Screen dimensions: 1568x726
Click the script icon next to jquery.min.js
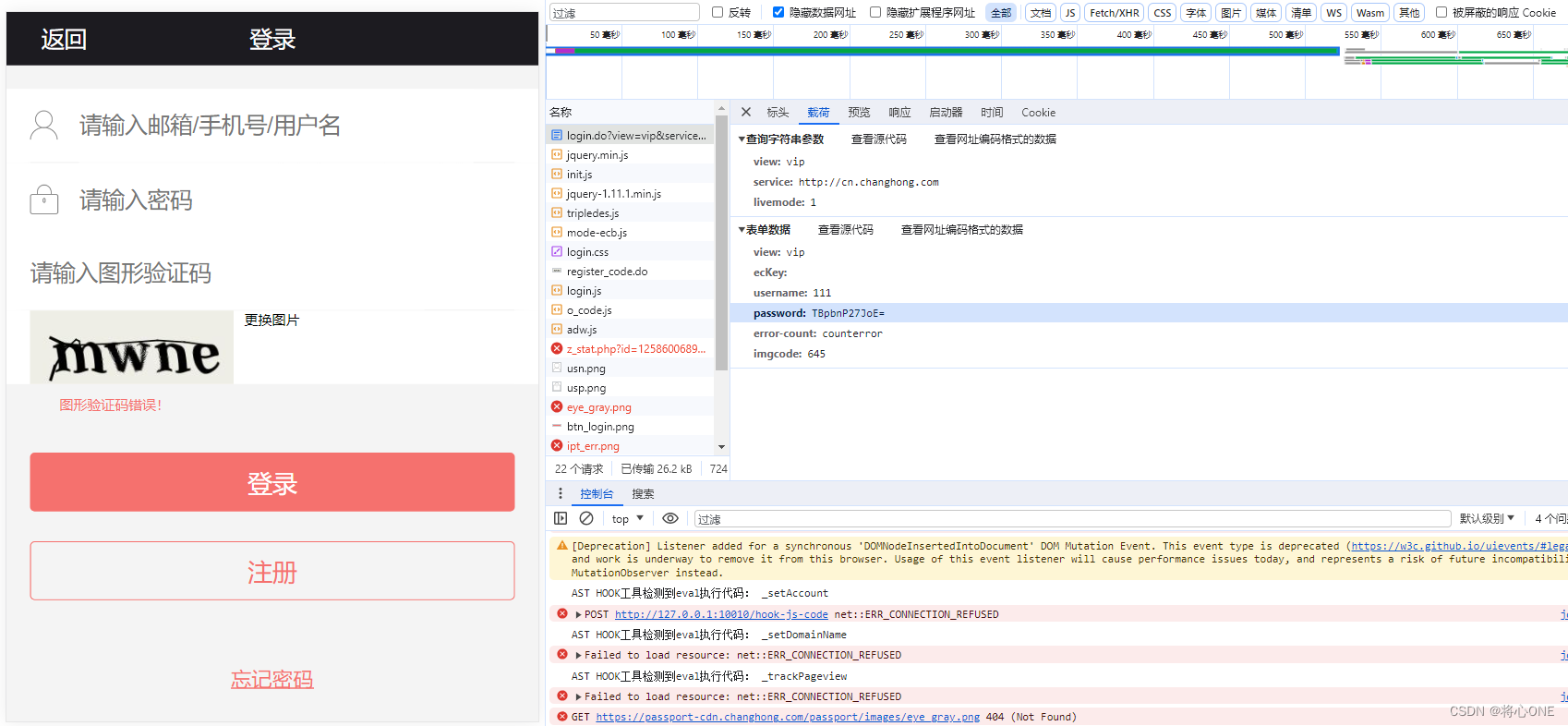pyautogui.click(x=557, y=154)
